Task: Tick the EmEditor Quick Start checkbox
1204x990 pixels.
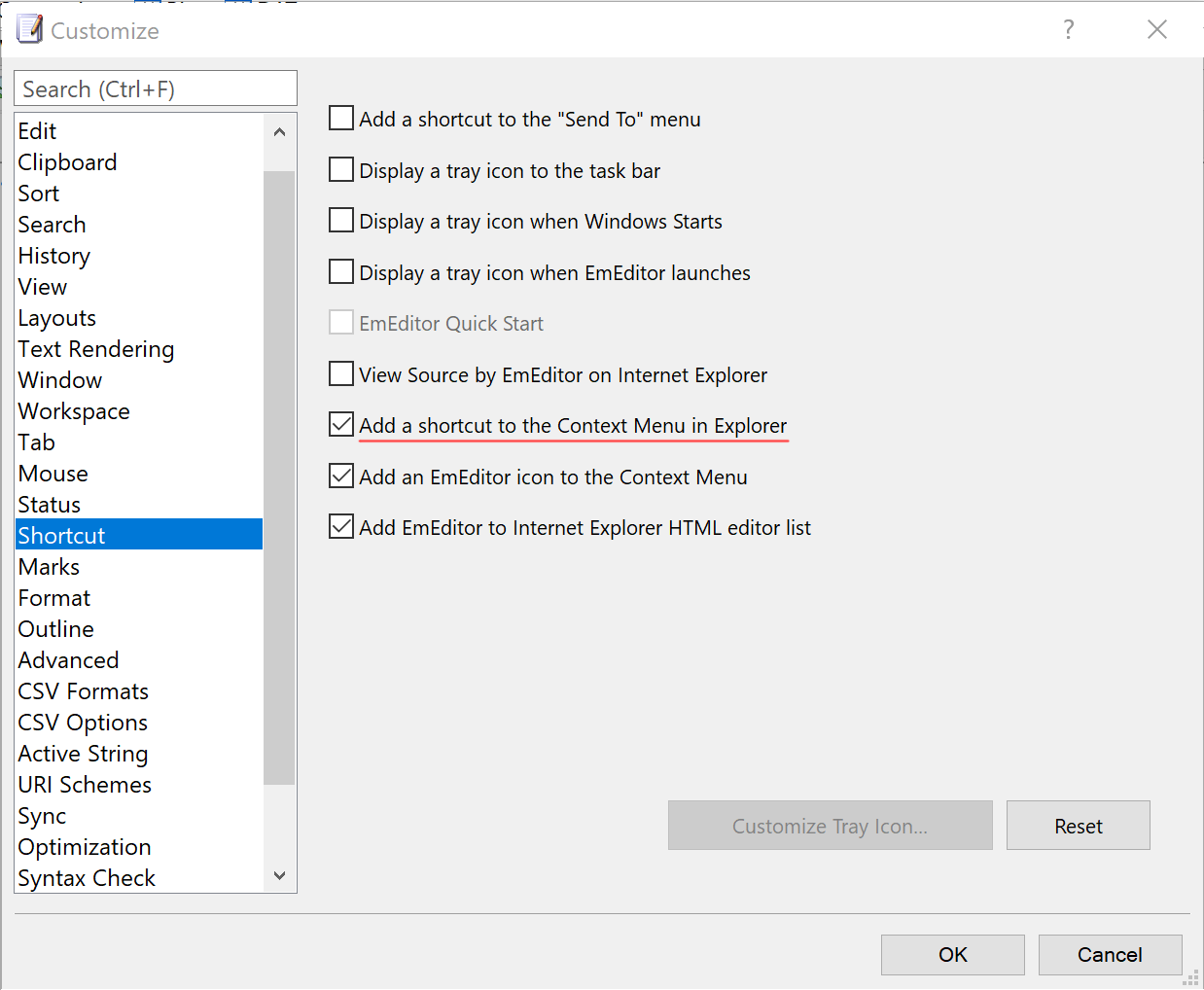Action: tap(341, 323)
